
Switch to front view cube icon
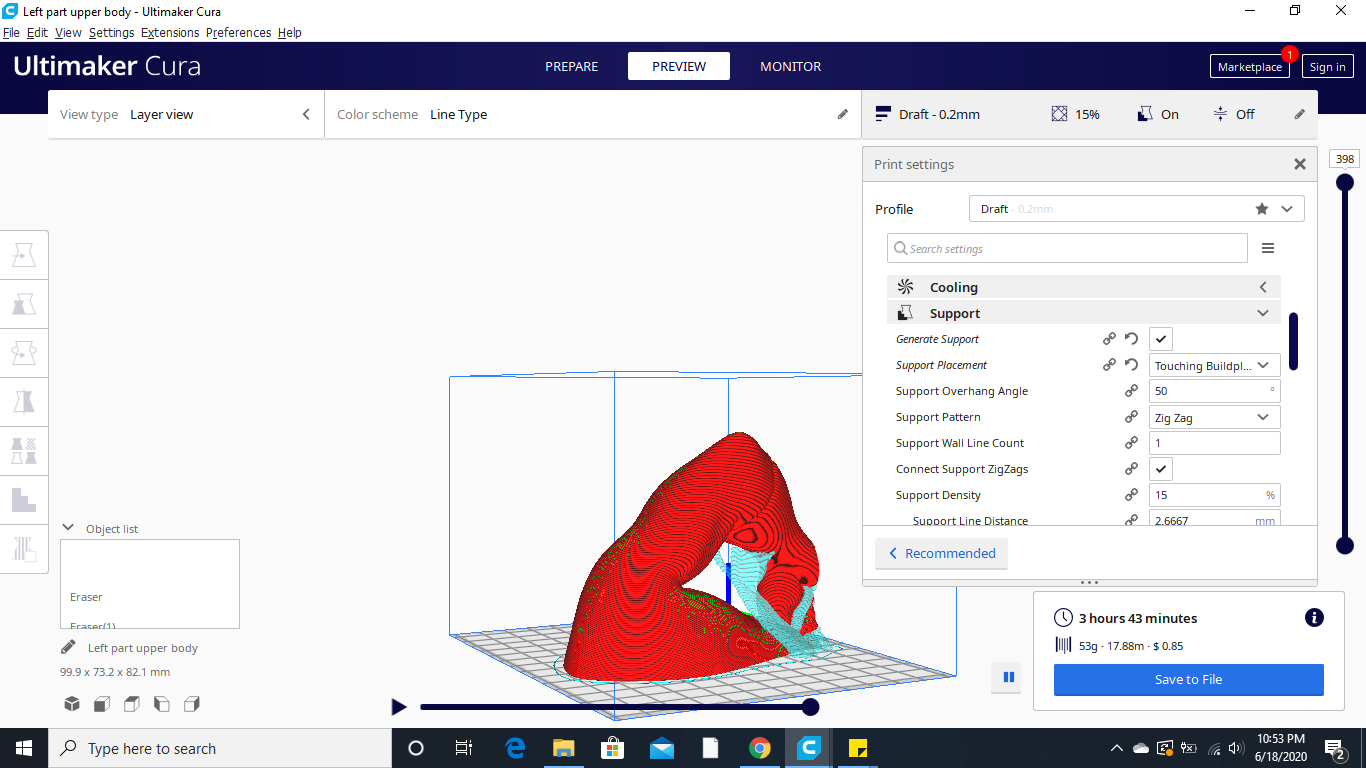coord(102,704)
